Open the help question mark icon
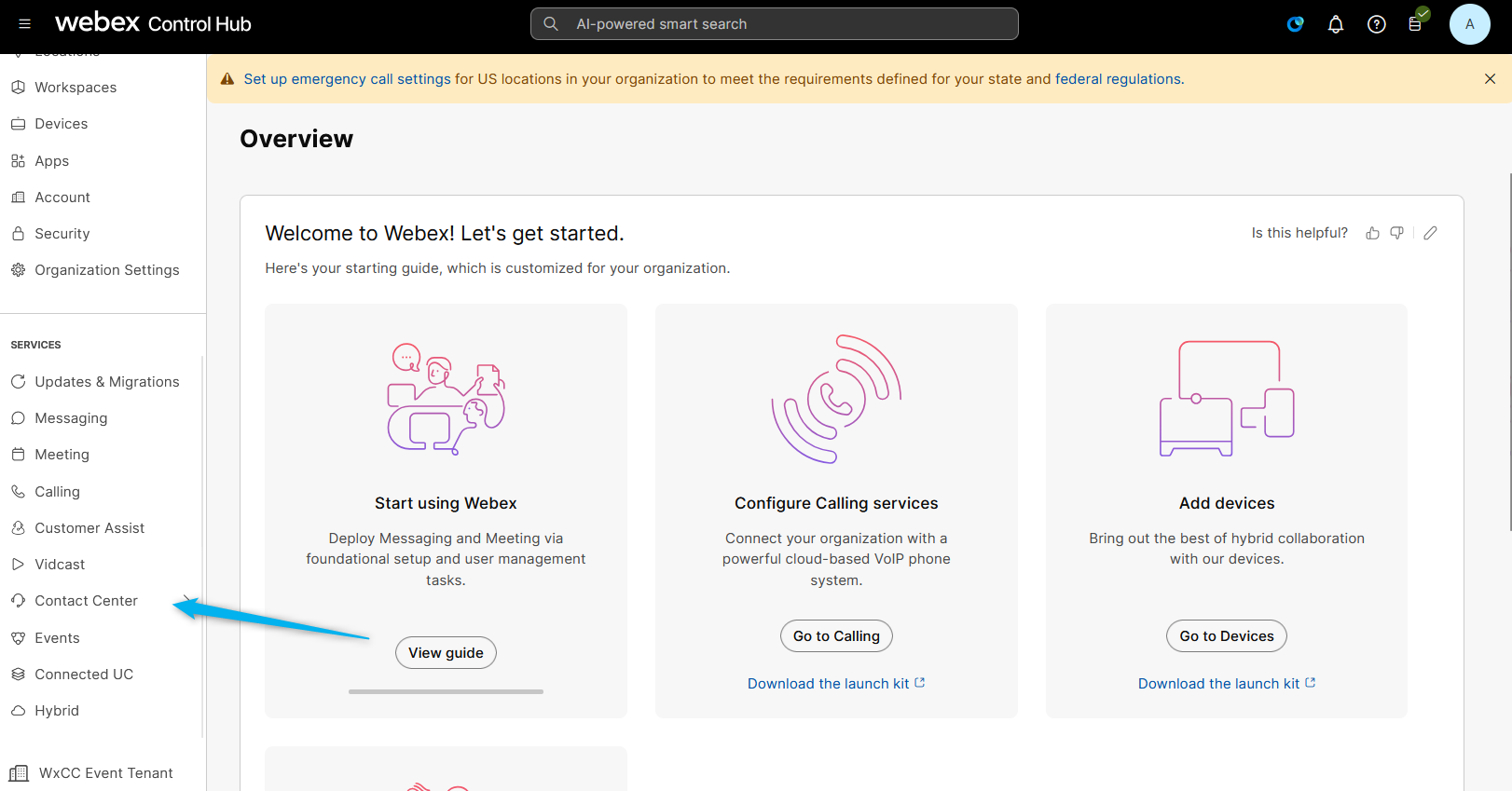This screenshot has width=1512, height=791. point(1376,24)
